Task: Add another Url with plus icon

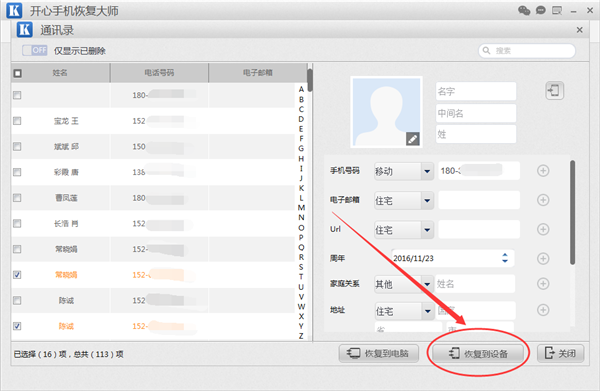Action: point(543,229)
